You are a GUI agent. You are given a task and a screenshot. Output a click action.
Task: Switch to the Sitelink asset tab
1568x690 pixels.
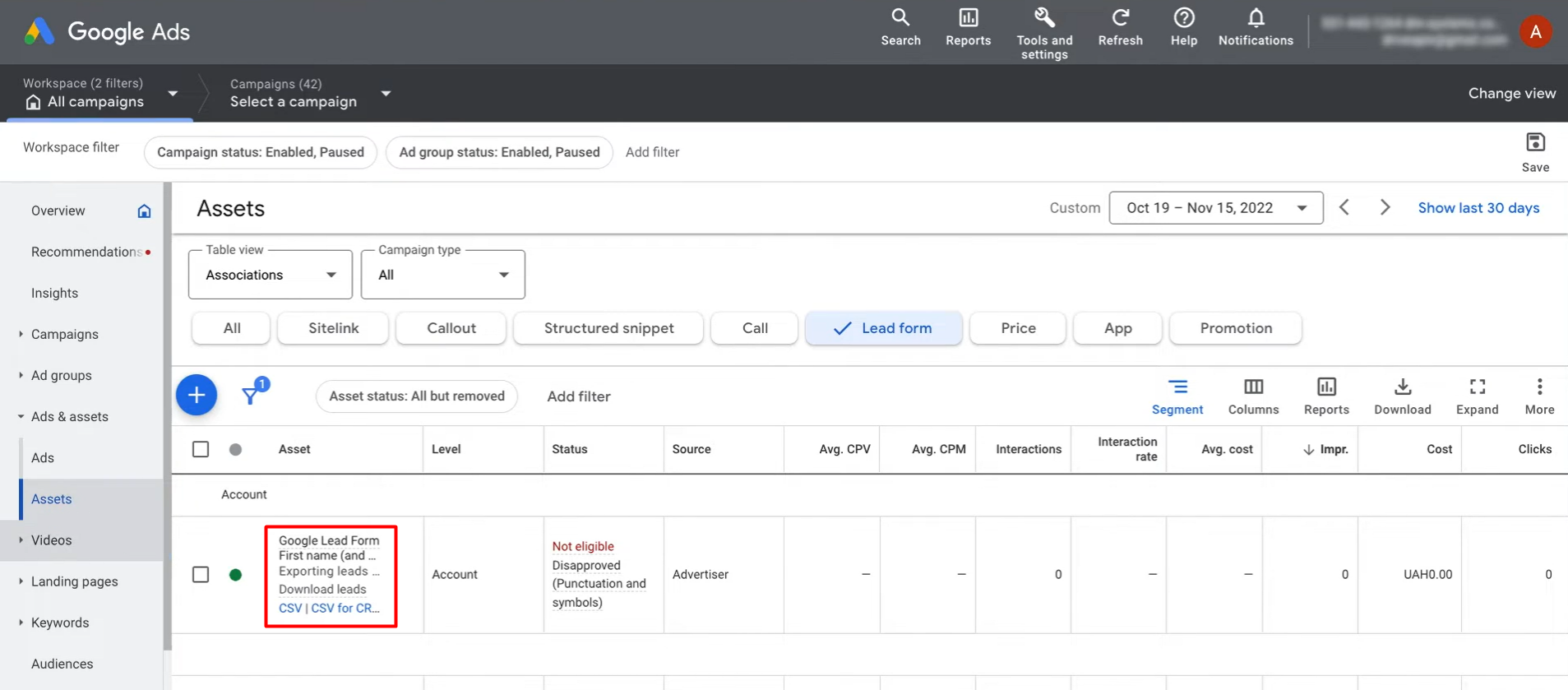click(x=333, y=328)
